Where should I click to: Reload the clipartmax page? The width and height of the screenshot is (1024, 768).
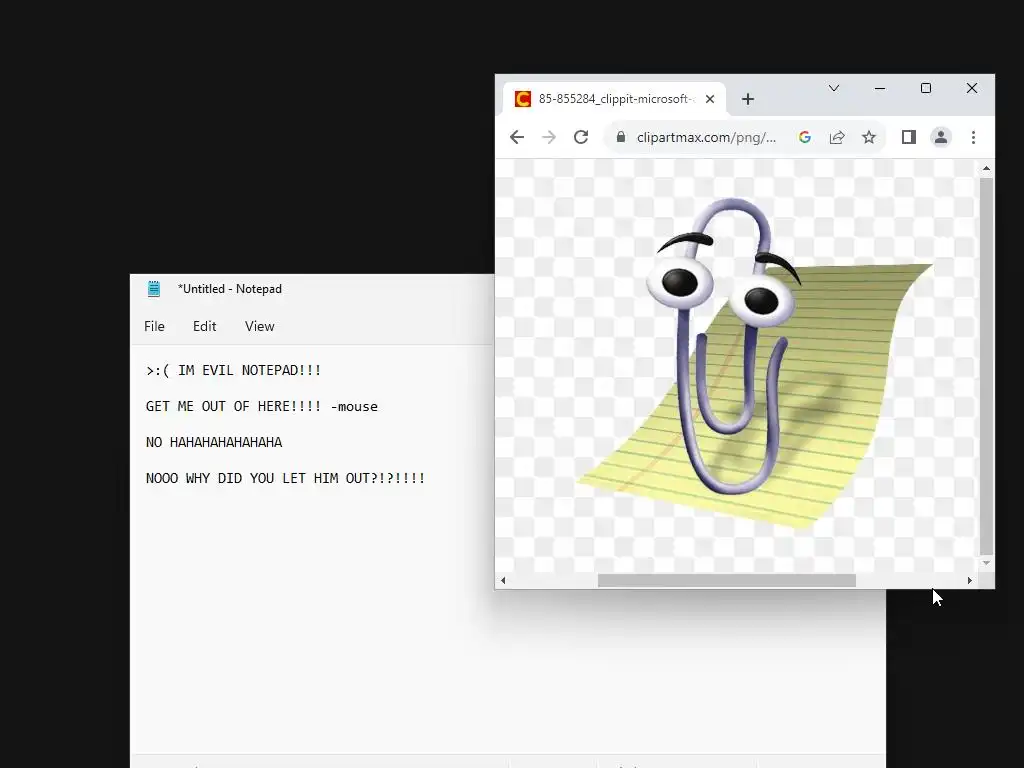point(581,137)
